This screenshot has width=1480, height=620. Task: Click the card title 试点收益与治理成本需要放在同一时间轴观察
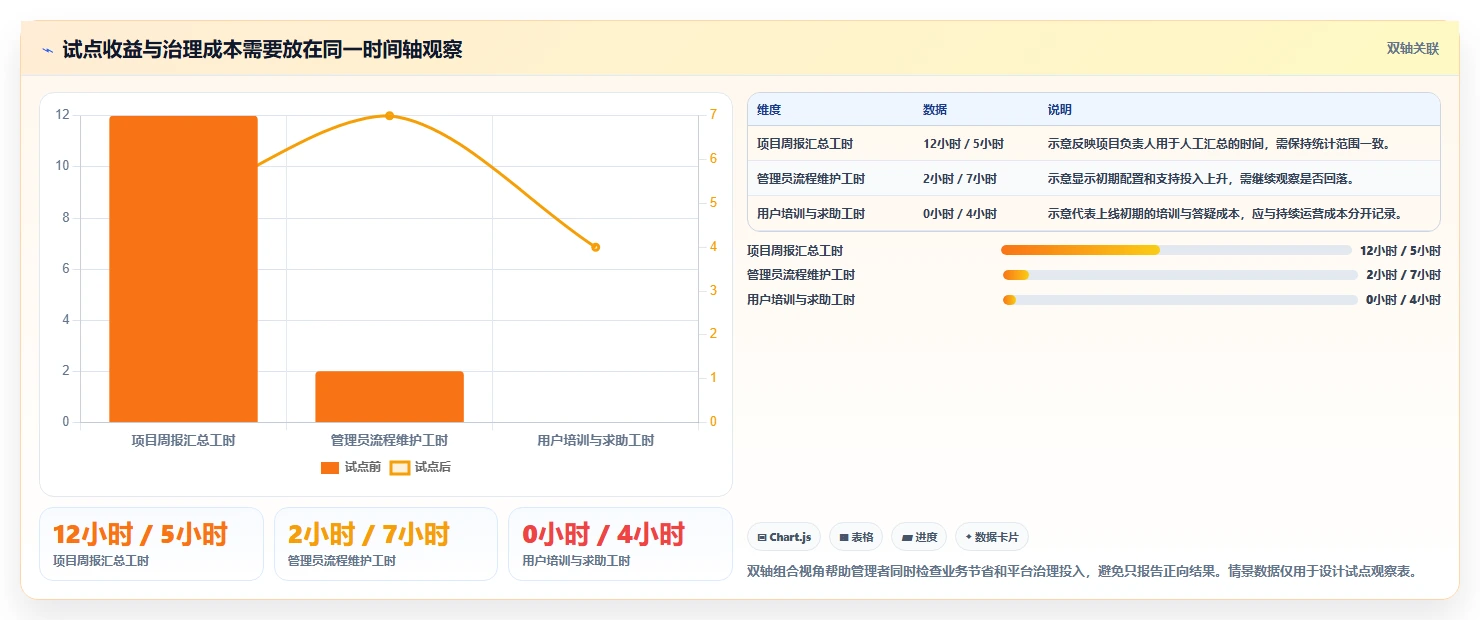(262, 50)
